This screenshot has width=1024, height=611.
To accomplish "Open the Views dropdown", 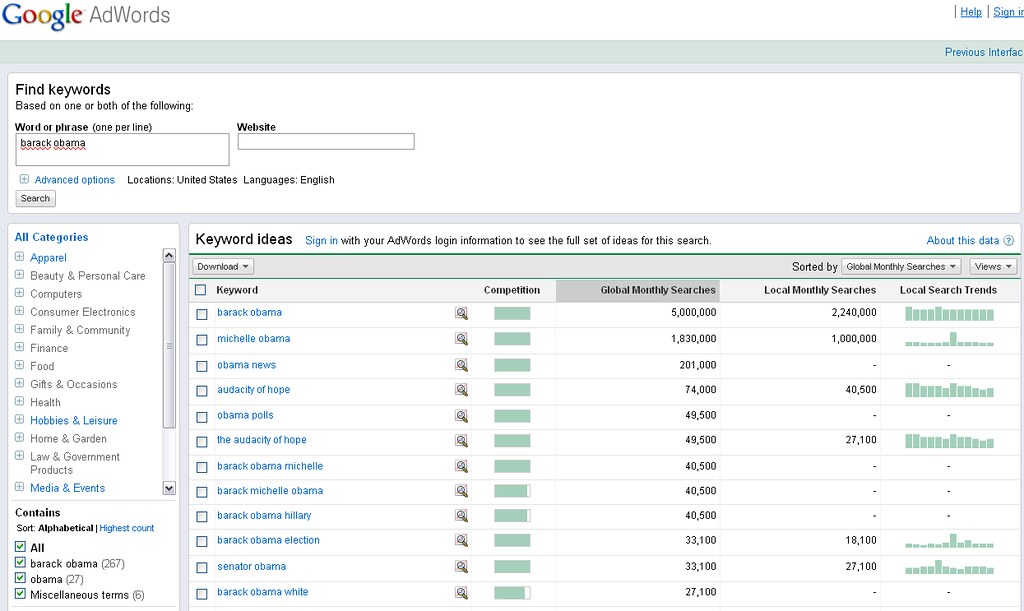I will pos(993,266).
